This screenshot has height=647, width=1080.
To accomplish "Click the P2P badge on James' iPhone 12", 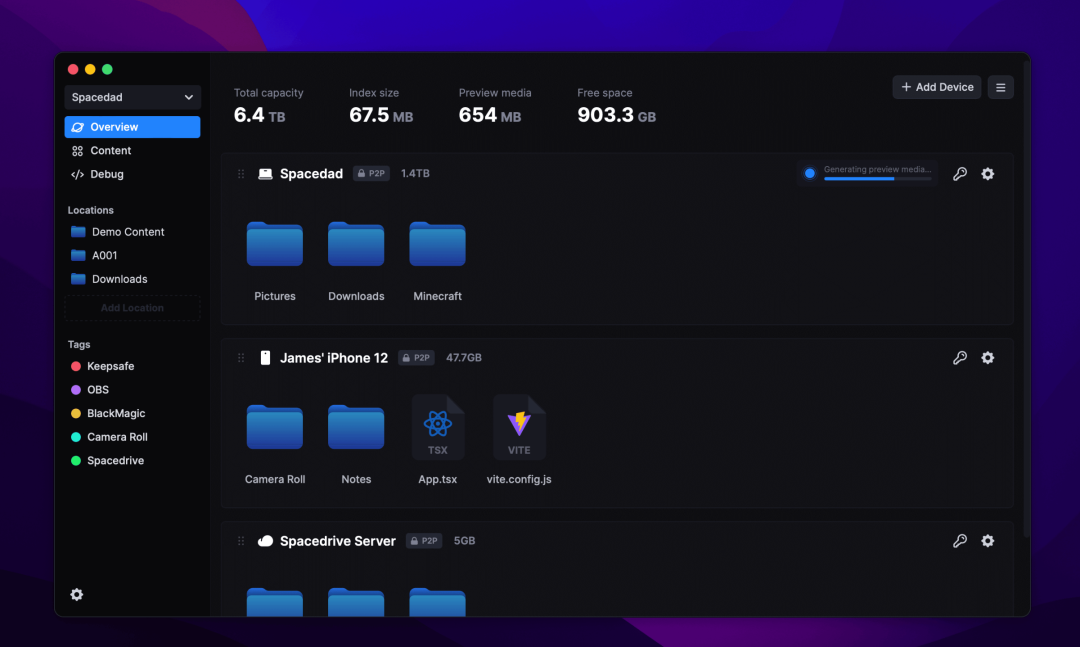I will pos(417,358).
